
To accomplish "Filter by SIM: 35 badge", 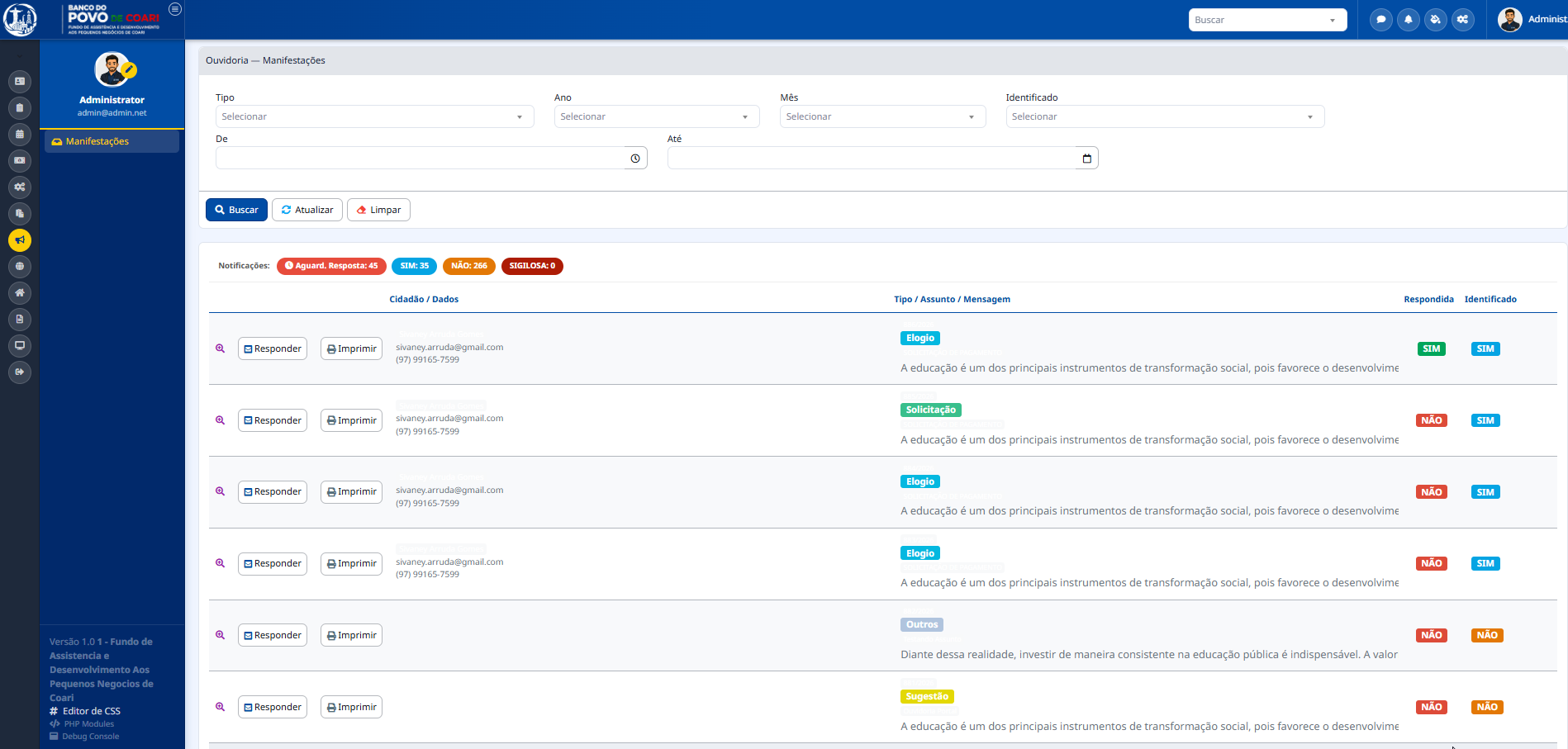I will (x=414, y=266).
